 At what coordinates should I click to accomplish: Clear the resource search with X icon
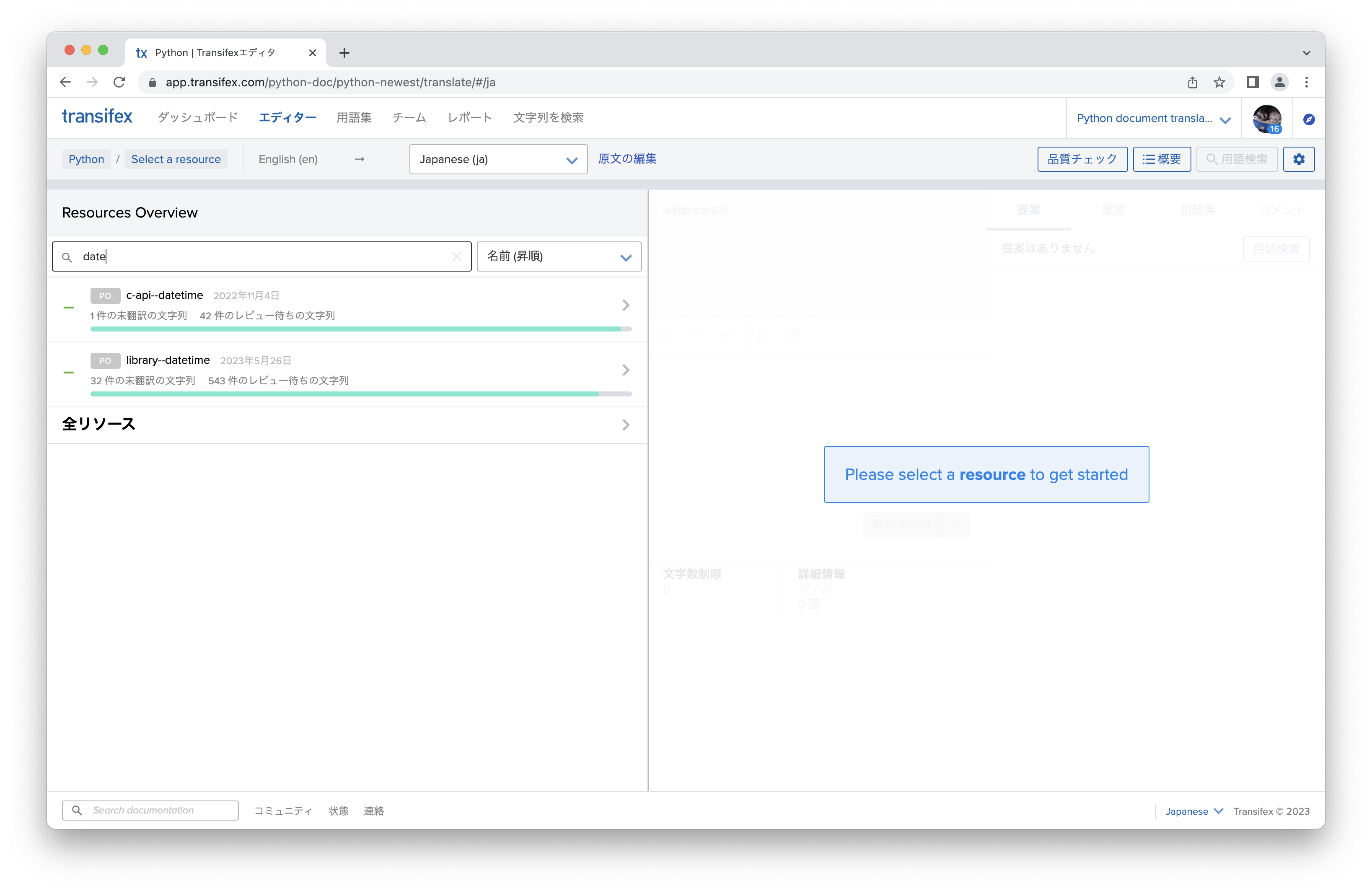[456, 256]
